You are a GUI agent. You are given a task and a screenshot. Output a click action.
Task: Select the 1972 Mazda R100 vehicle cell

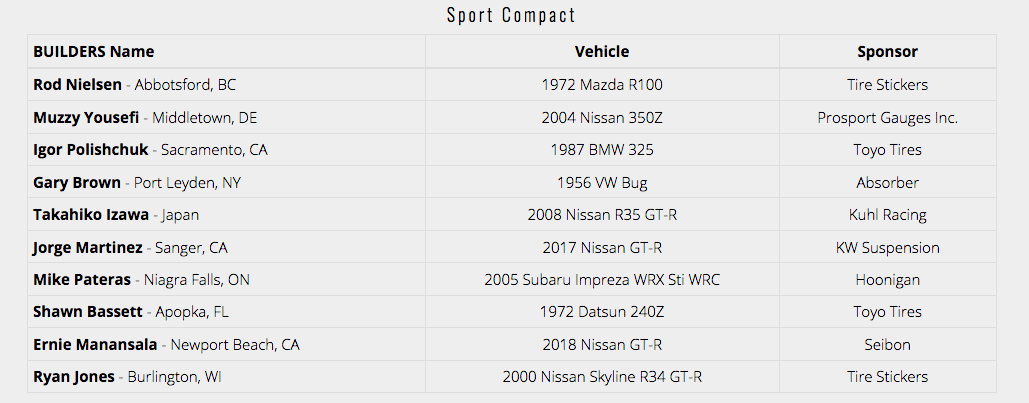(602, 85)
